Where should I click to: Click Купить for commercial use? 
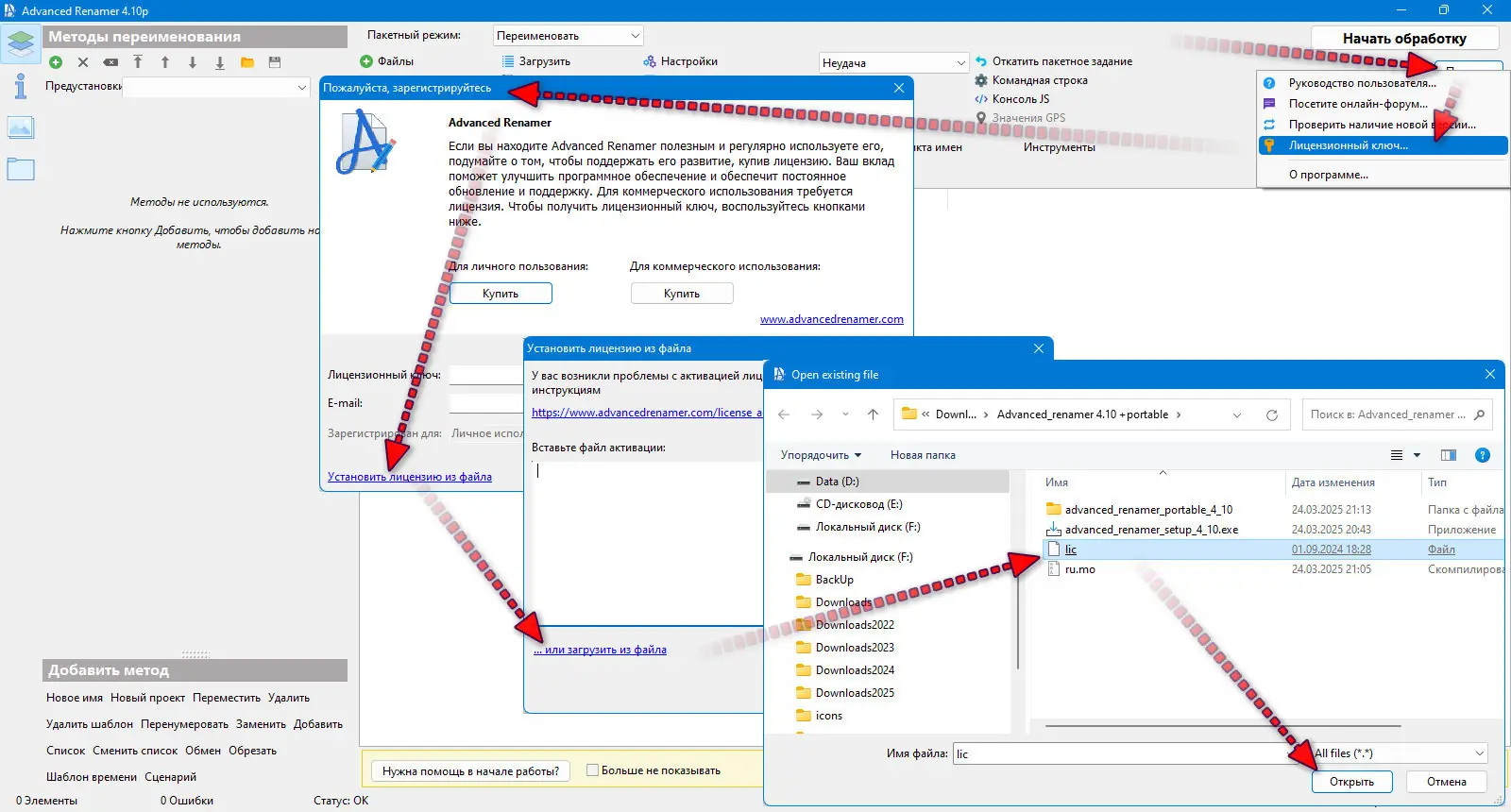(x=682, y=294)
